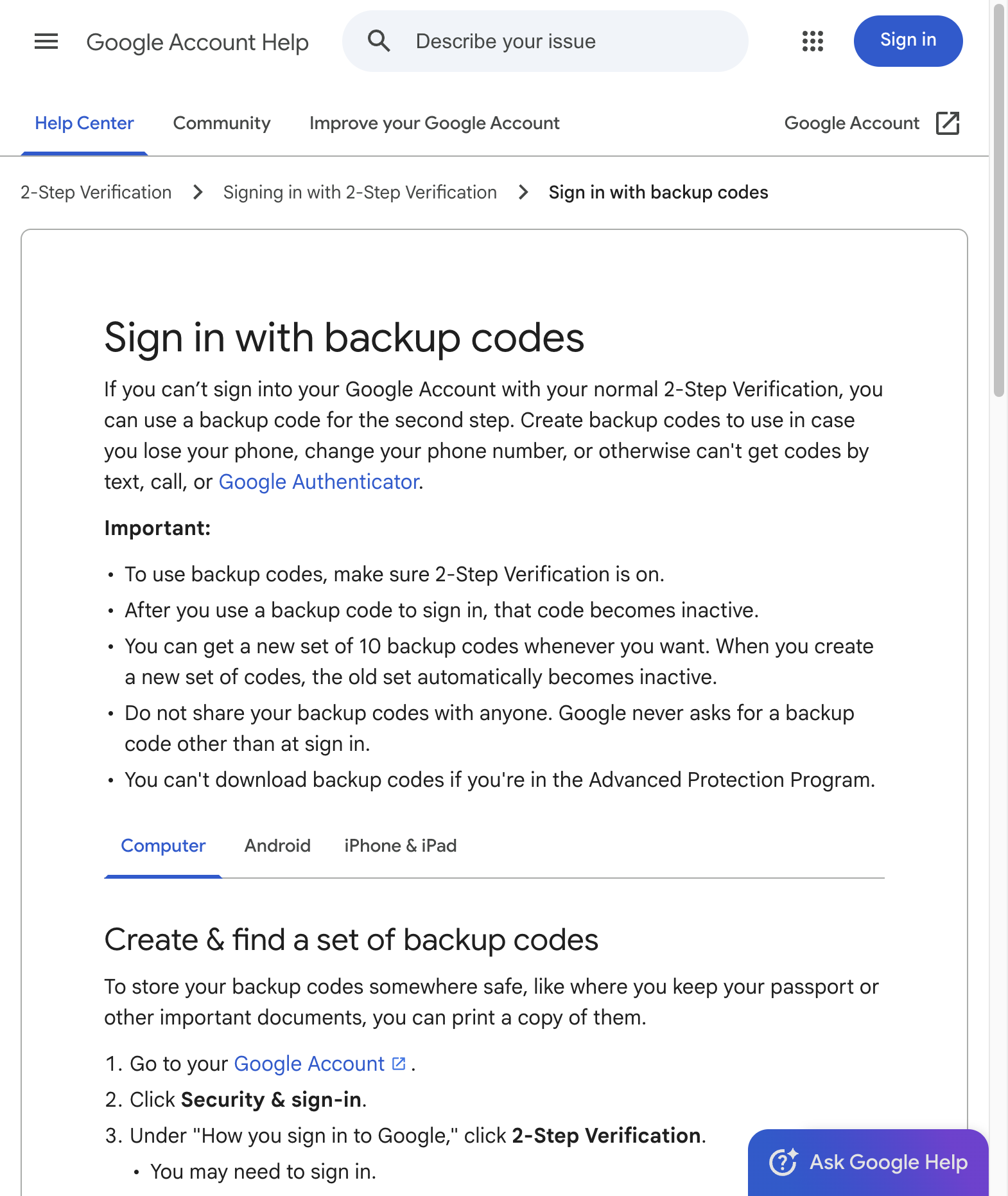Open the Google apps grid
Screen dimensions: 1008x1196
pos(813,41)
